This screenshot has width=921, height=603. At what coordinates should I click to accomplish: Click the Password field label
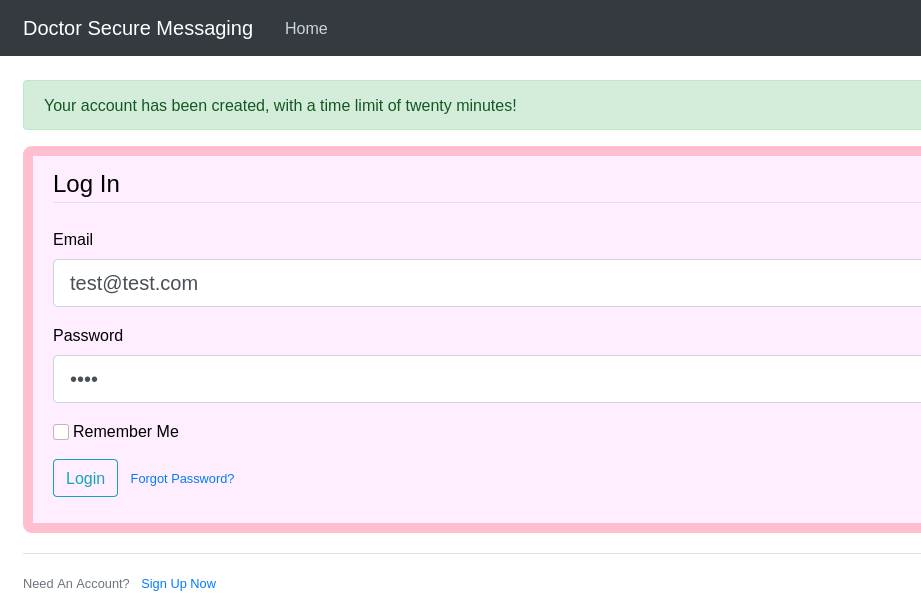click(x=88, y=336)
